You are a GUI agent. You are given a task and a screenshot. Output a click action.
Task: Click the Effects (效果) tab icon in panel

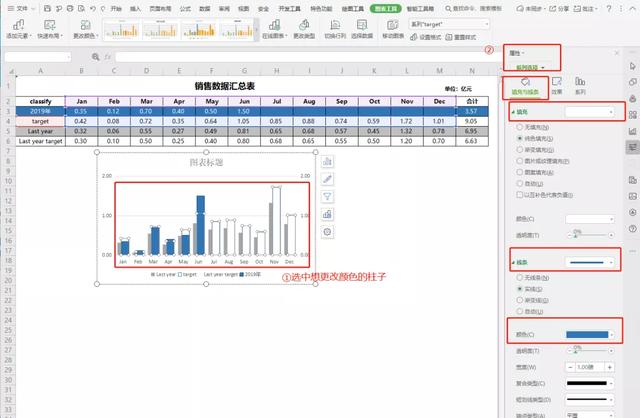(557, 82)
